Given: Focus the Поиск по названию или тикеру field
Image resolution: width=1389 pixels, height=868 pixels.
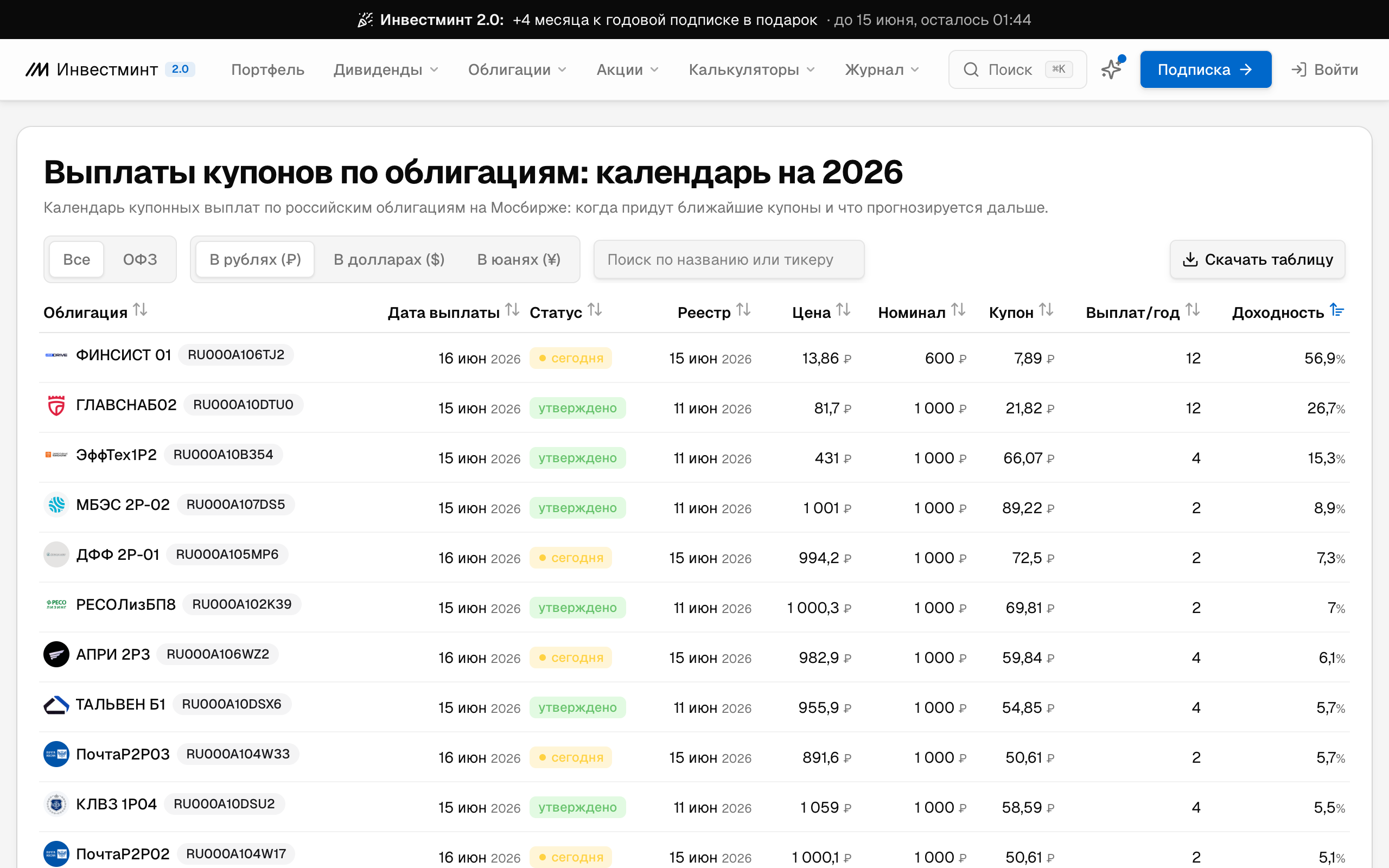Looking at the screenshot, I should point(729,259).
